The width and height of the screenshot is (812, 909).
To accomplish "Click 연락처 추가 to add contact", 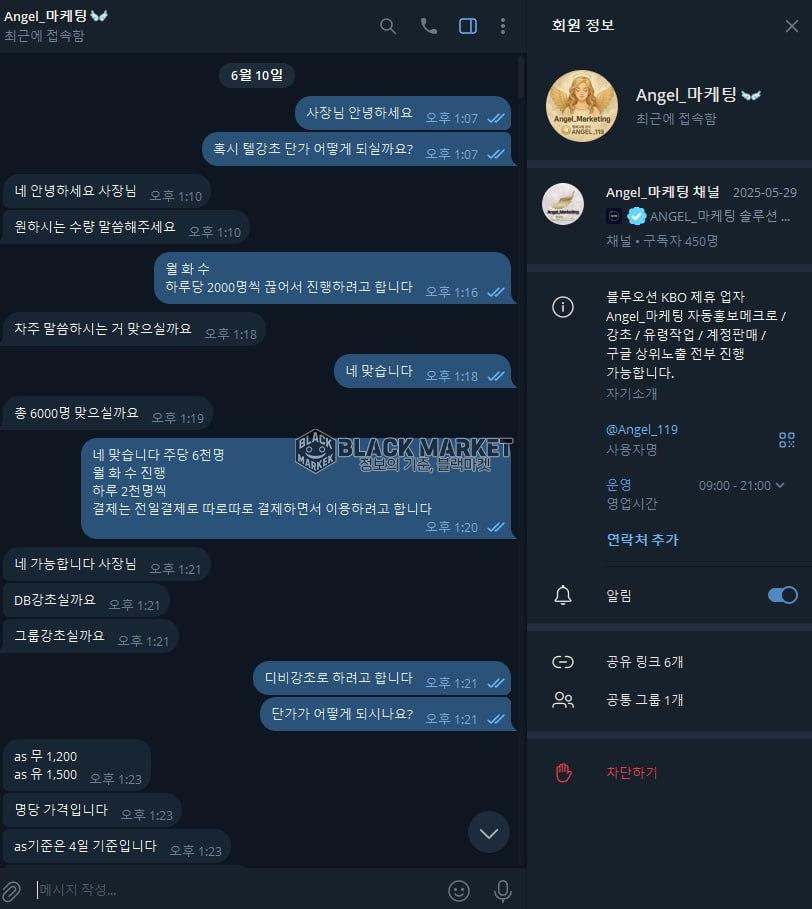I will [x=642, y=540].
